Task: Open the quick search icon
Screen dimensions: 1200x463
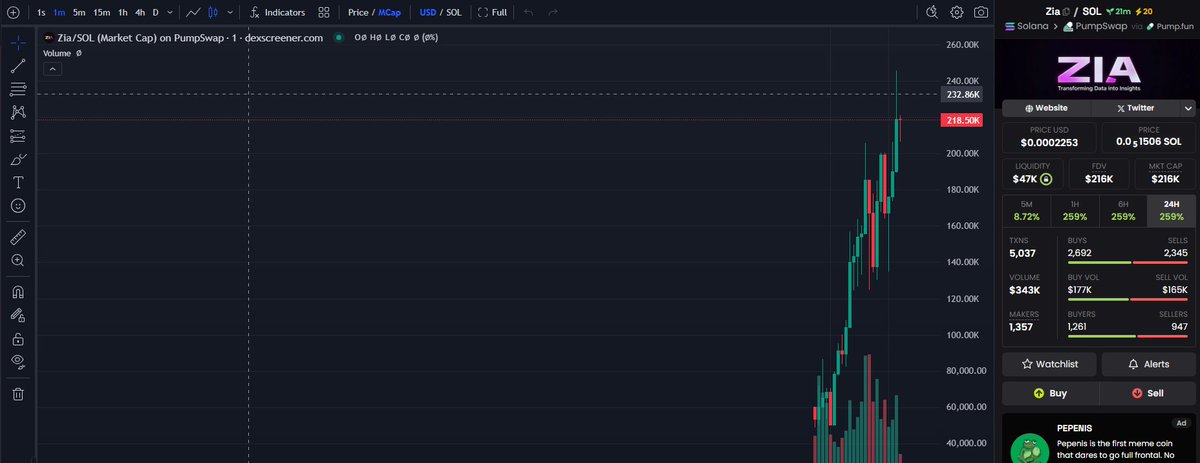Action: 932,13
